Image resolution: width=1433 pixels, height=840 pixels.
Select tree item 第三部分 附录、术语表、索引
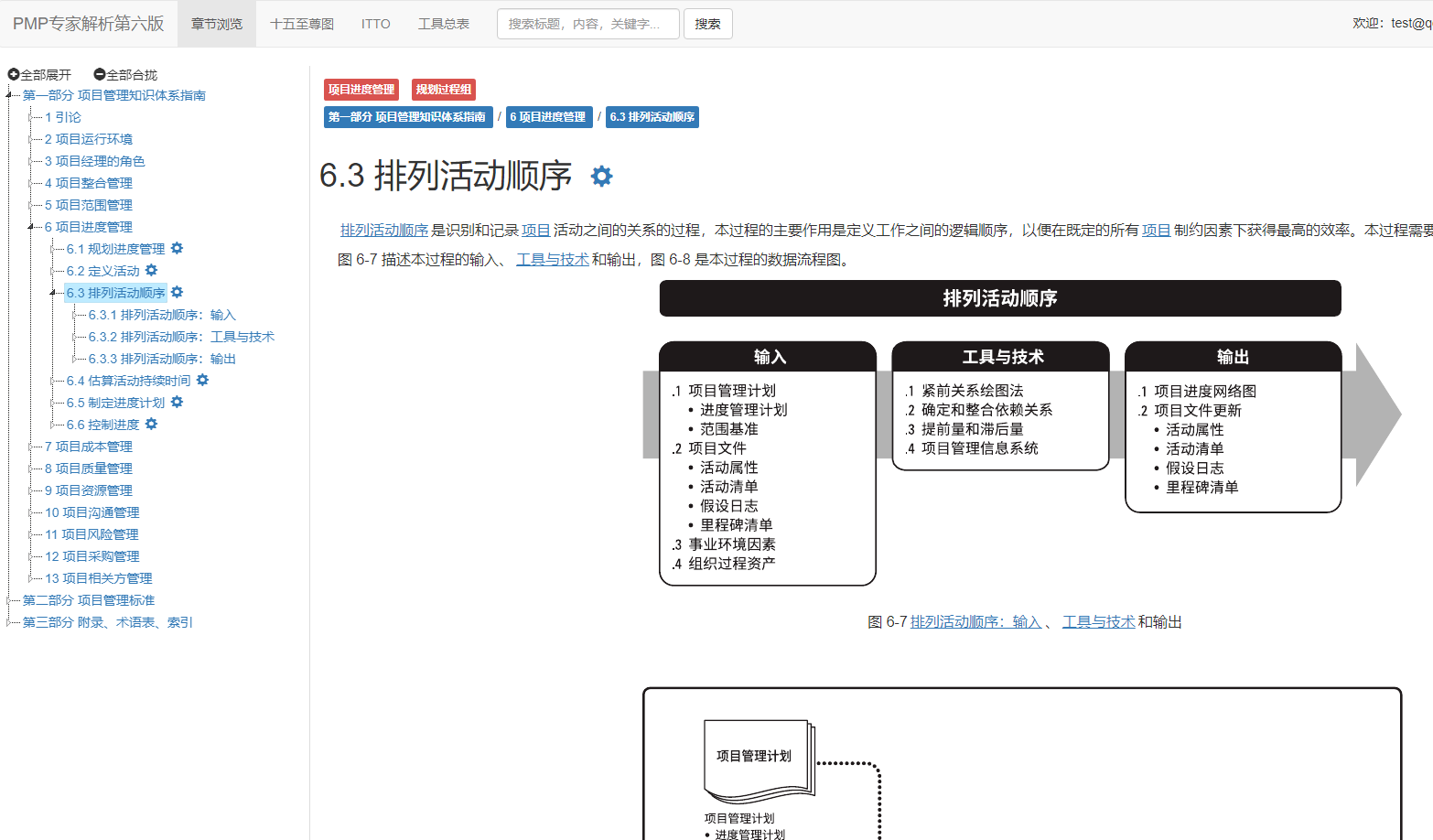point(108,622)
